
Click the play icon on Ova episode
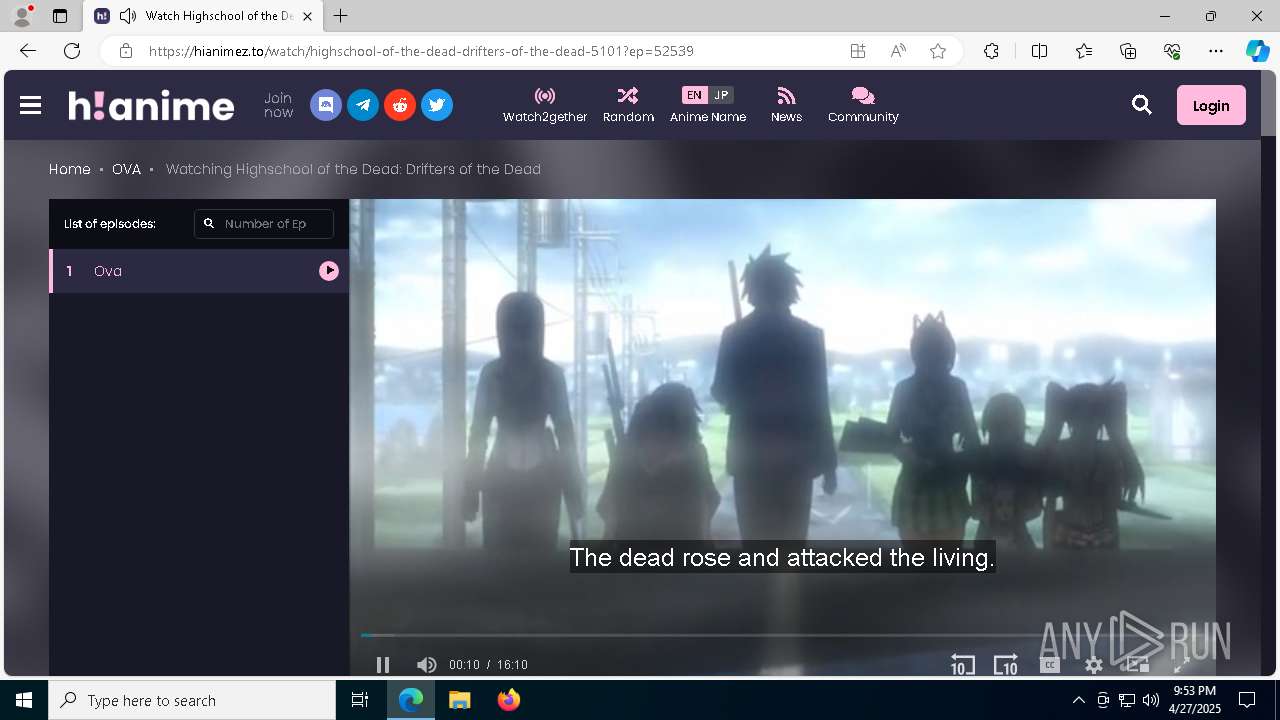(x=329, y=271)
